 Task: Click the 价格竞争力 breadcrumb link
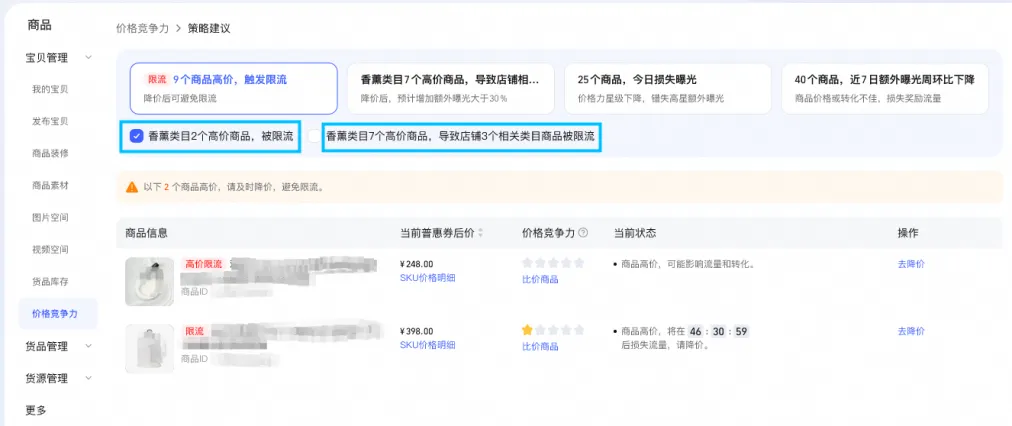click(x=142, y=28)
